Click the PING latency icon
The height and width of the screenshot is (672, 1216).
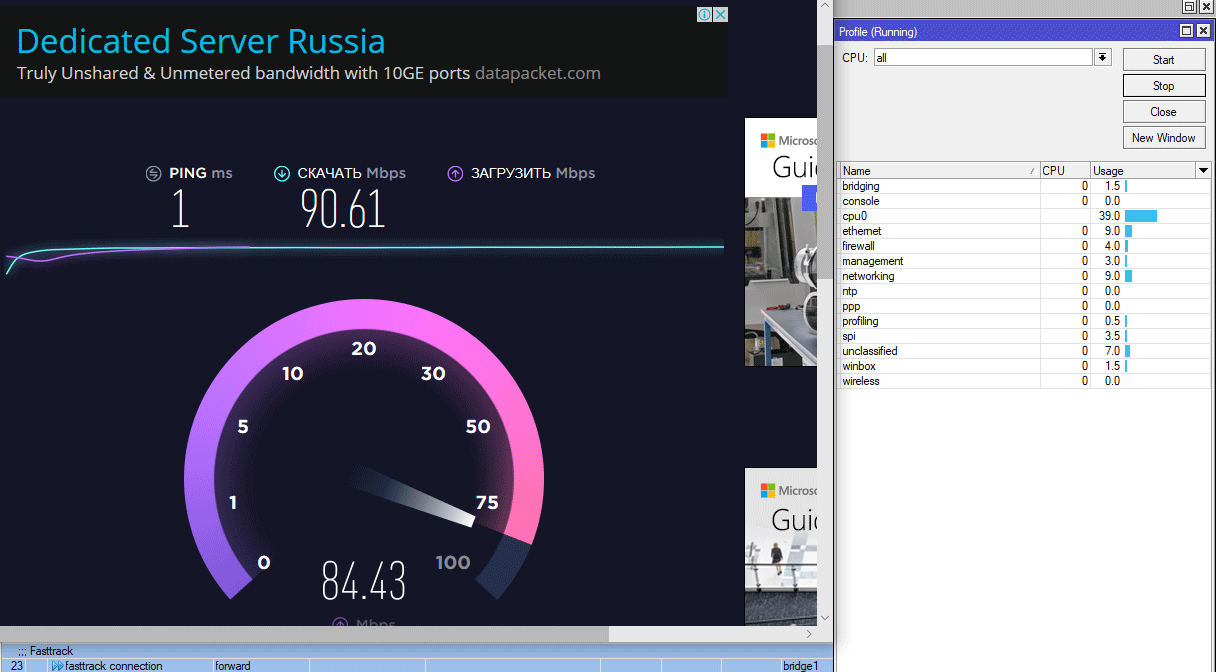click(153, 173)
